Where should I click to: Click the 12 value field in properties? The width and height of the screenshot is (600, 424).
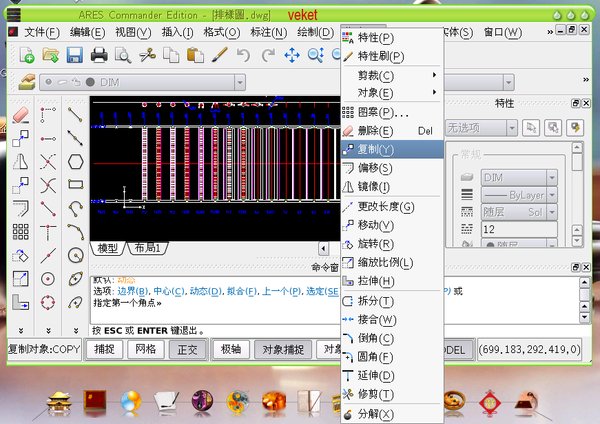[x=526, y=230]
